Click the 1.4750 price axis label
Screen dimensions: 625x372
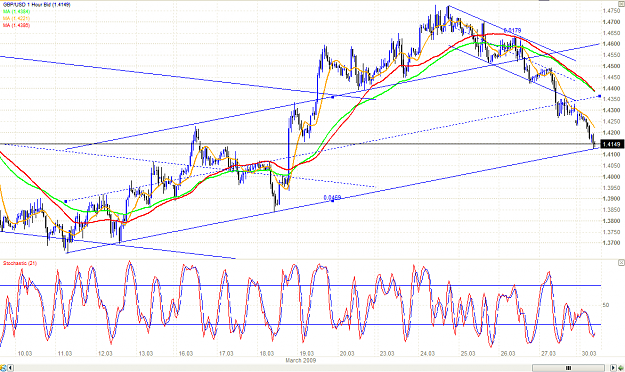coord(612,11)
